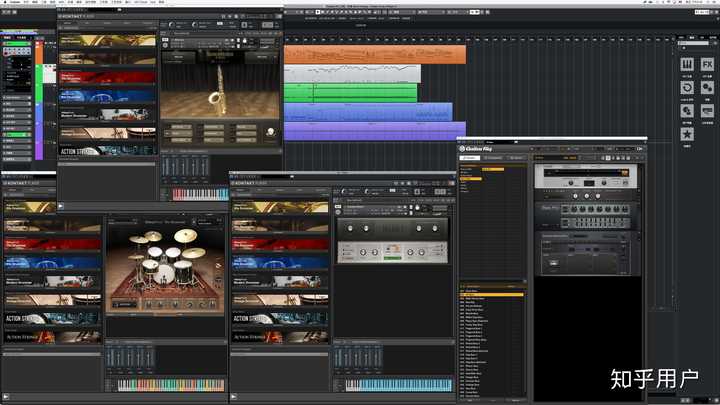Open the blue library banner in saxophone Kontakt window
720x405 pixels.
pyautogui.click(x=107, y=96)
